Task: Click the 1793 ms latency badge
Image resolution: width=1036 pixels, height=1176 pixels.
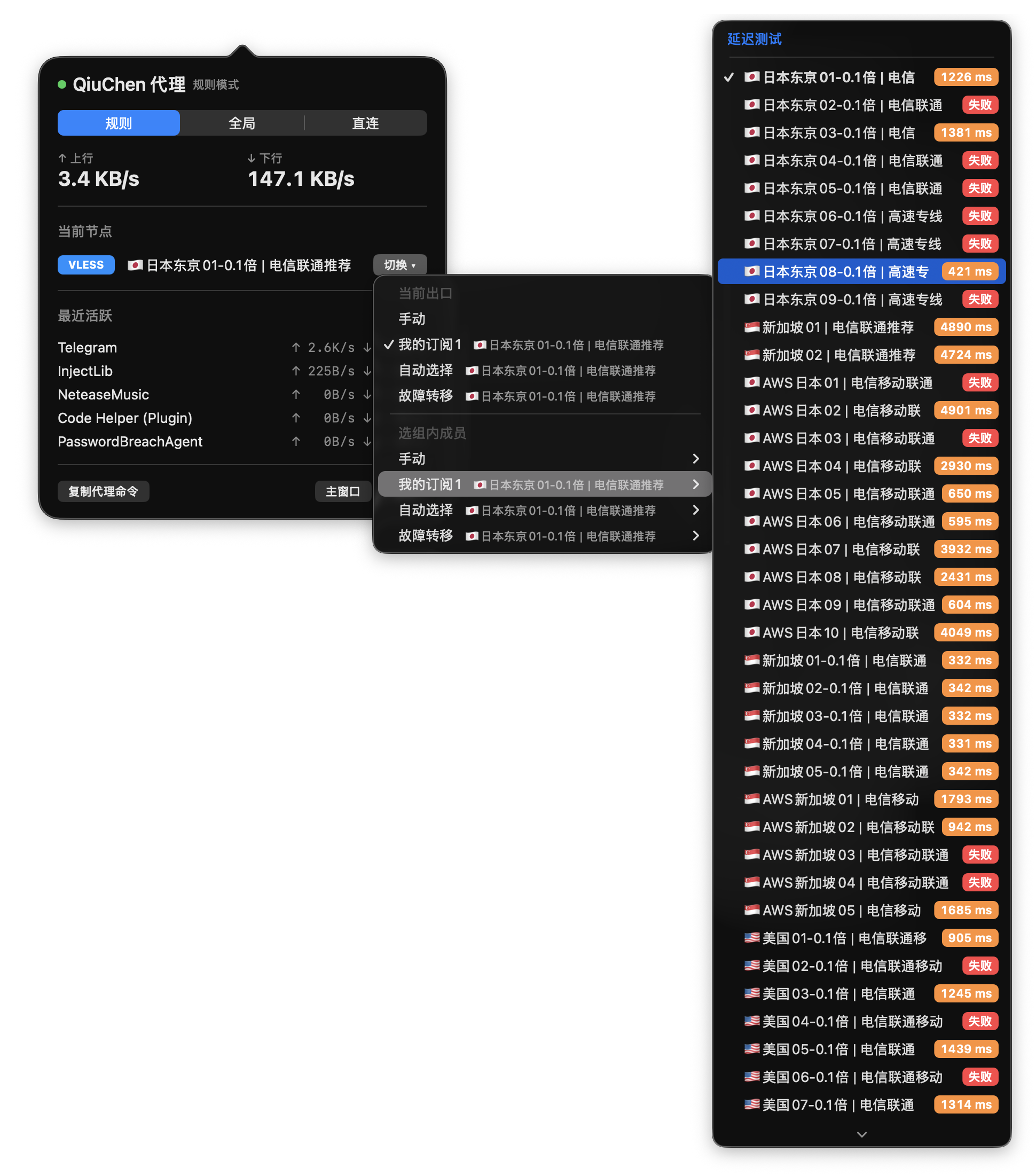Action: tap(966, 799)
